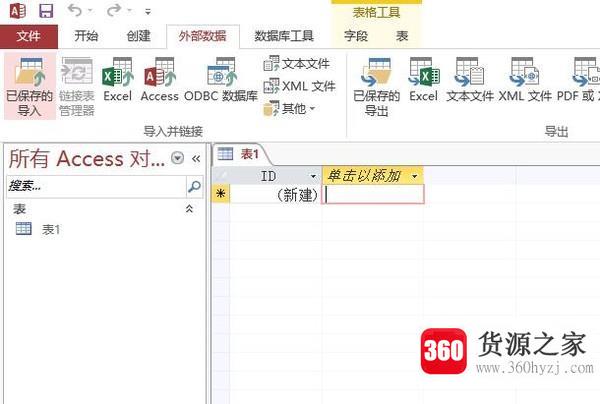The height and width of the screenshot is (404, 600).
Task: Open the undo history dropdown arrow
Action: pyautogui.click(x=91, y=11)
